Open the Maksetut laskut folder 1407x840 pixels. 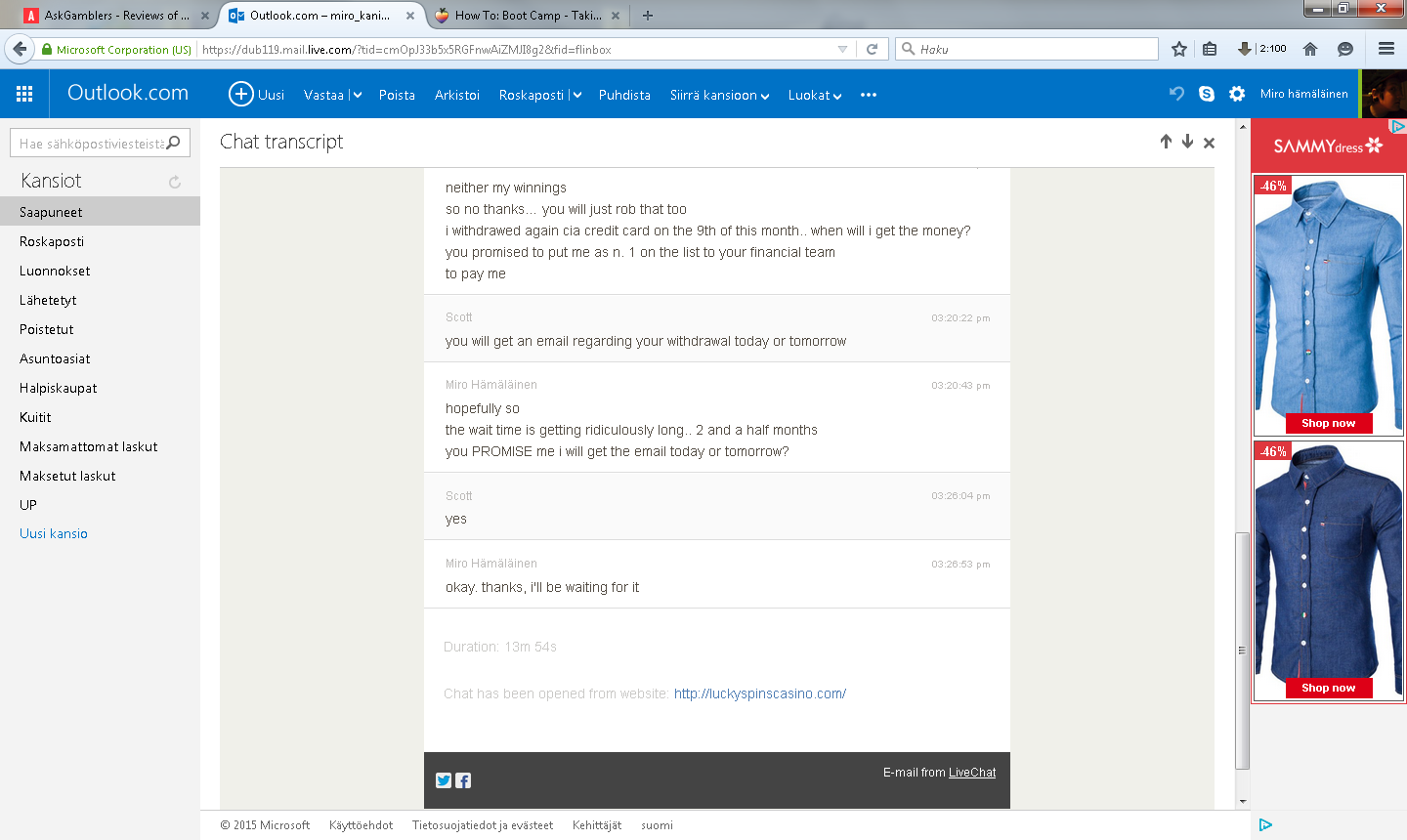(100, 476)
